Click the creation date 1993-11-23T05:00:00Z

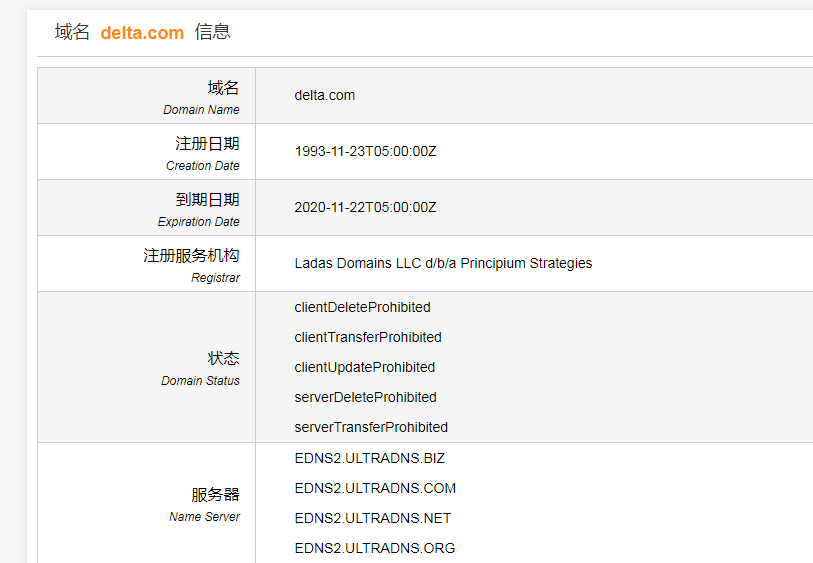tap(365, 152)
